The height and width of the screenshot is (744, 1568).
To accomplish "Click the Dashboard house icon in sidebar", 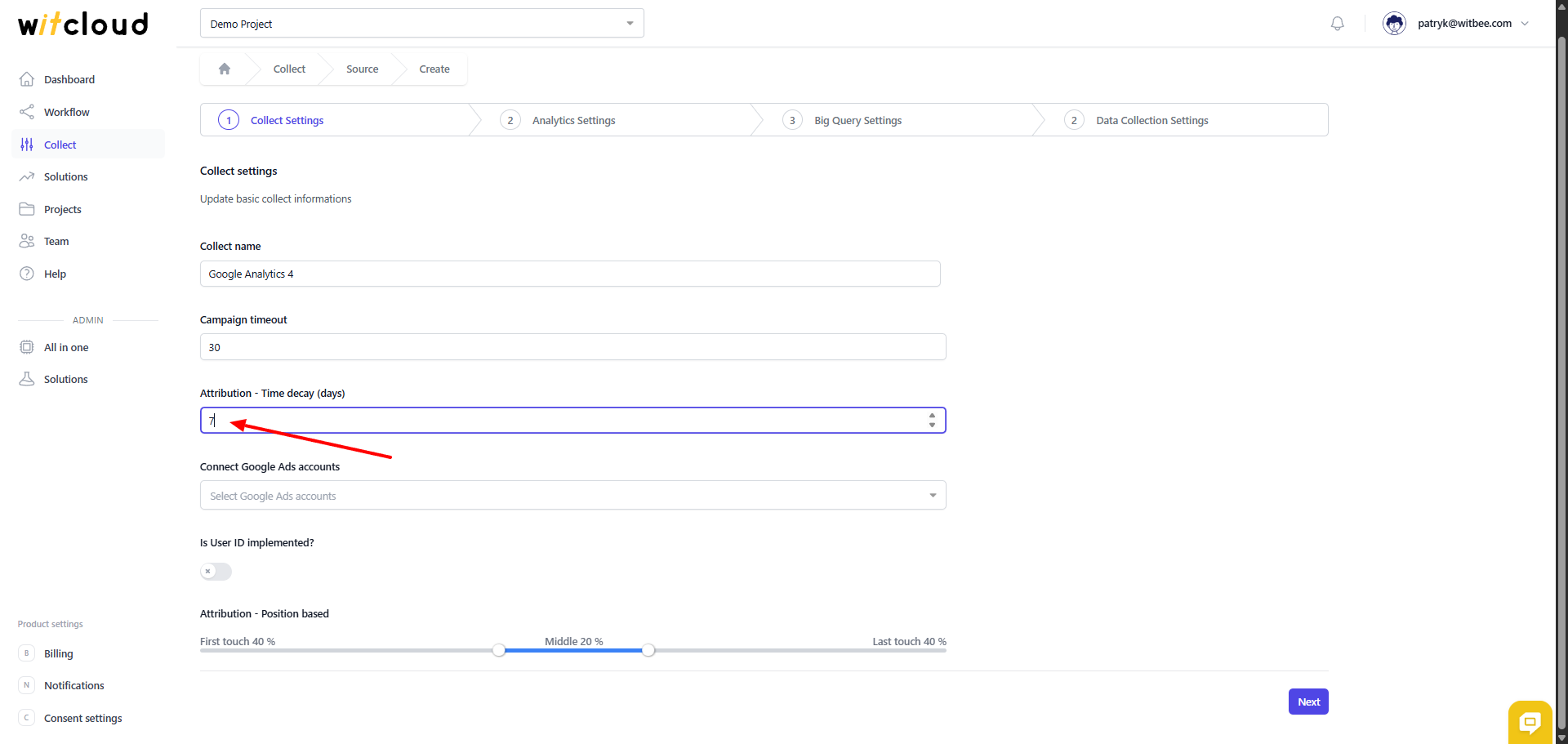I will [27, 79].
